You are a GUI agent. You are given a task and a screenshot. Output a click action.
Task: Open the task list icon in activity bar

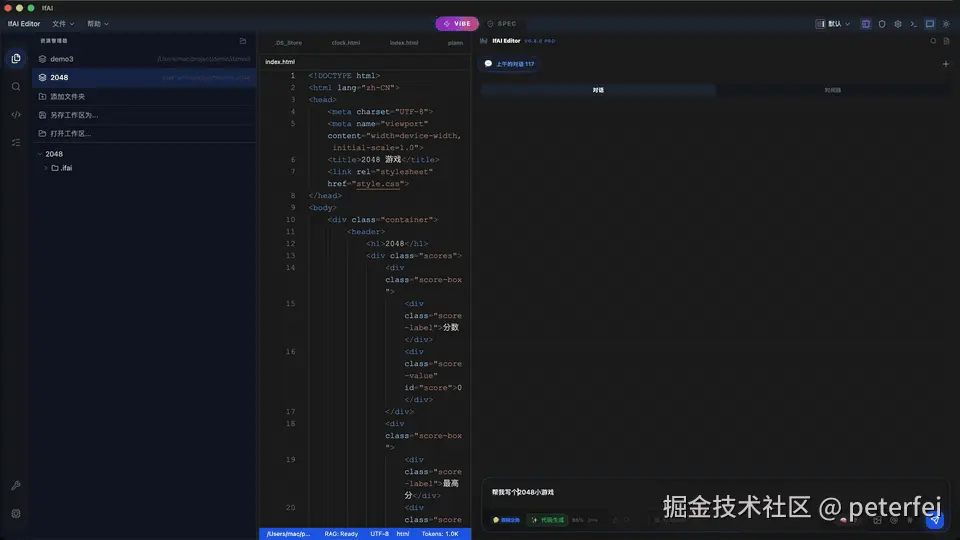[x=16, y=143]
